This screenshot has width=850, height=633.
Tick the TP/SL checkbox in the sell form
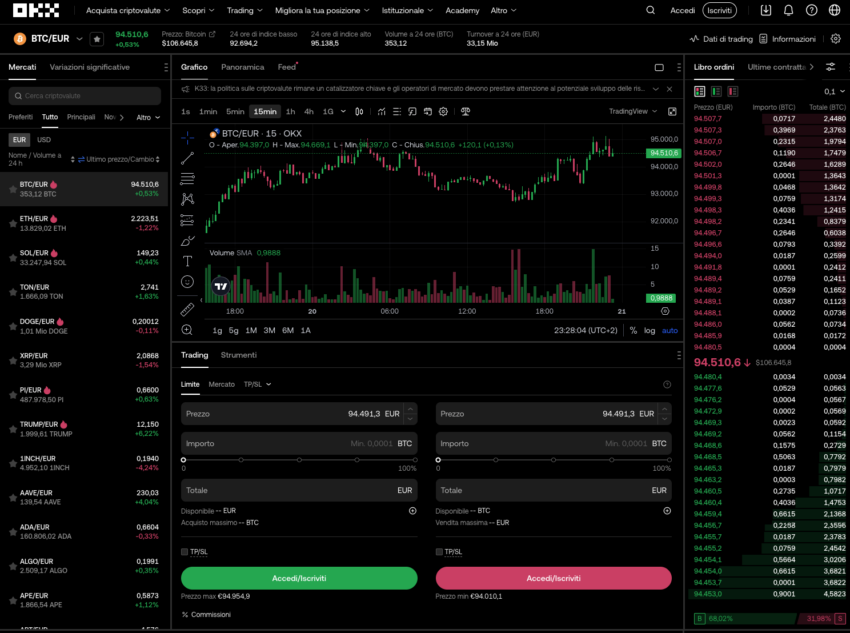pyautogui.click(x=439, y=552)
